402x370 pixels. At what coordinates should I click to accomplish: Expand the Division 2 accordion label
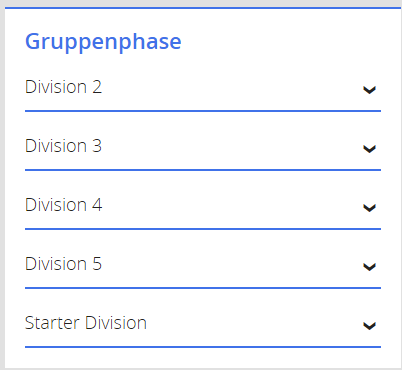pos(63,87)
